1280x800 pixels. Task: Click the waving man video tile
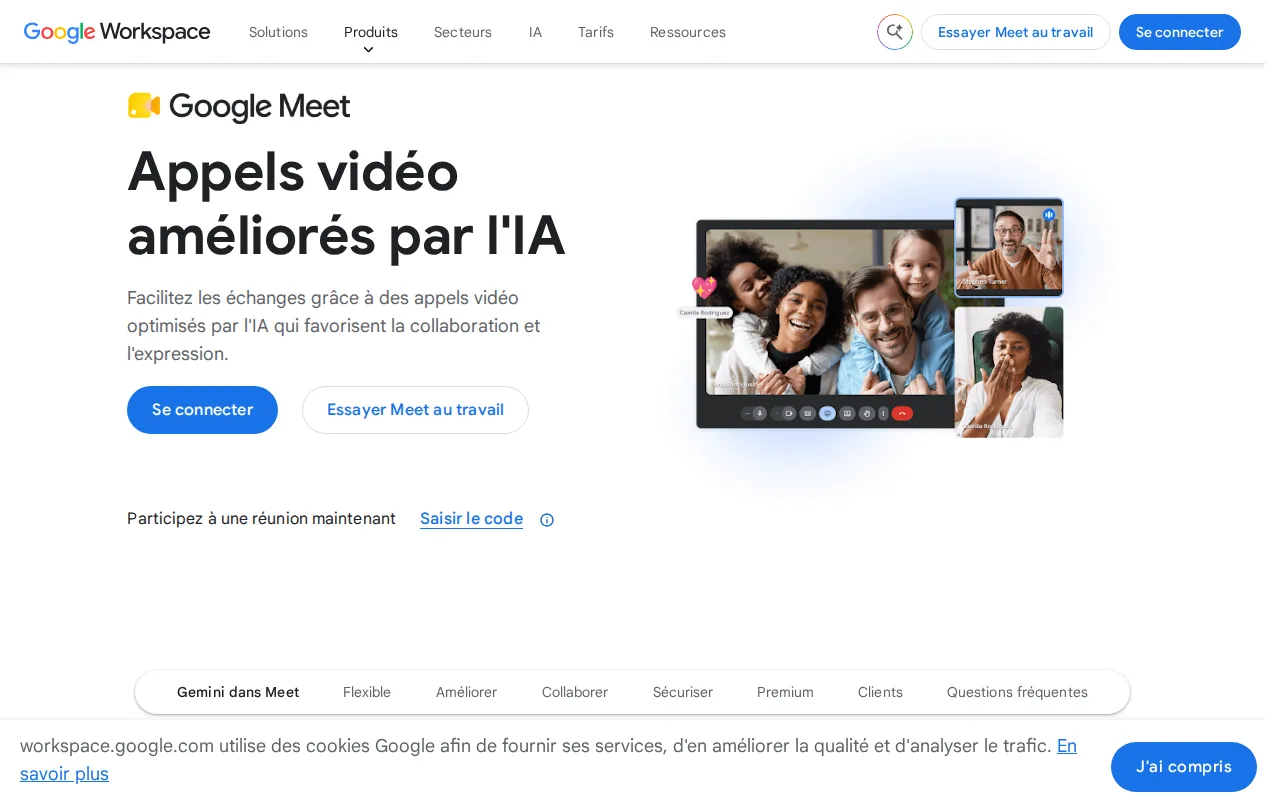tap(1009, 247)
